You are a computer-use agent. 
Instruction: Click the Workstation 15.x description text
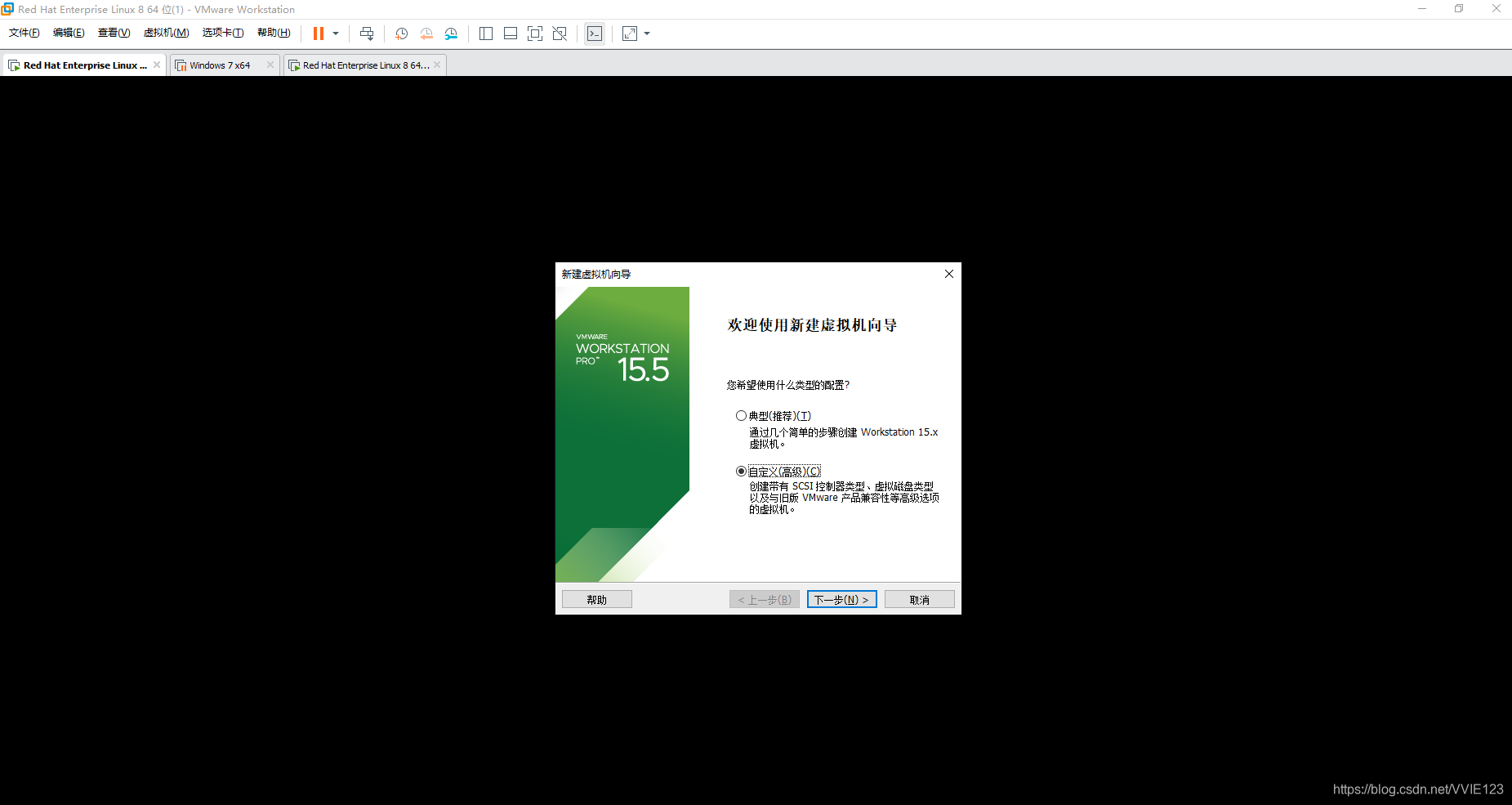[844, 438]
